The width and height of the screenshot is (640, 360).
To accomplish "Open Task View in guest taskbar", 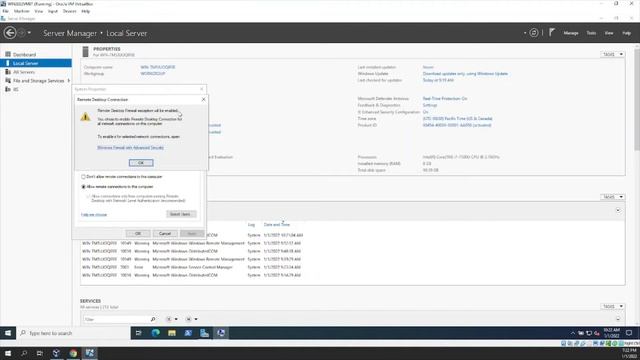I will coord(138,333).
